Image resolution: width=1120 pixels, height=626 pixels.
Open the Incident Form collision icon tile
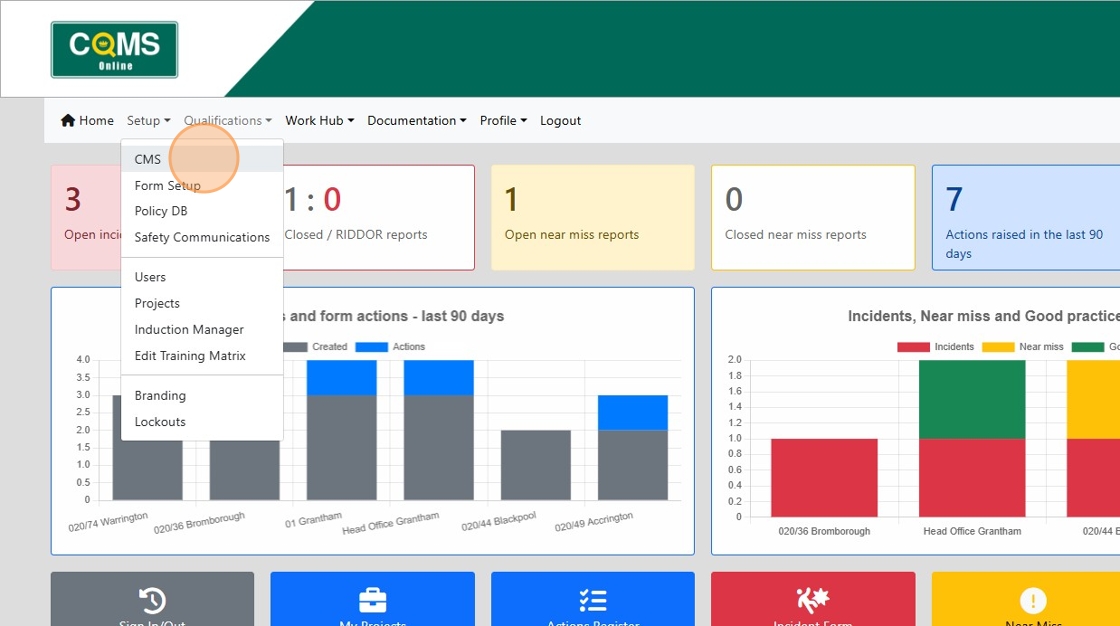coord(812,600)
